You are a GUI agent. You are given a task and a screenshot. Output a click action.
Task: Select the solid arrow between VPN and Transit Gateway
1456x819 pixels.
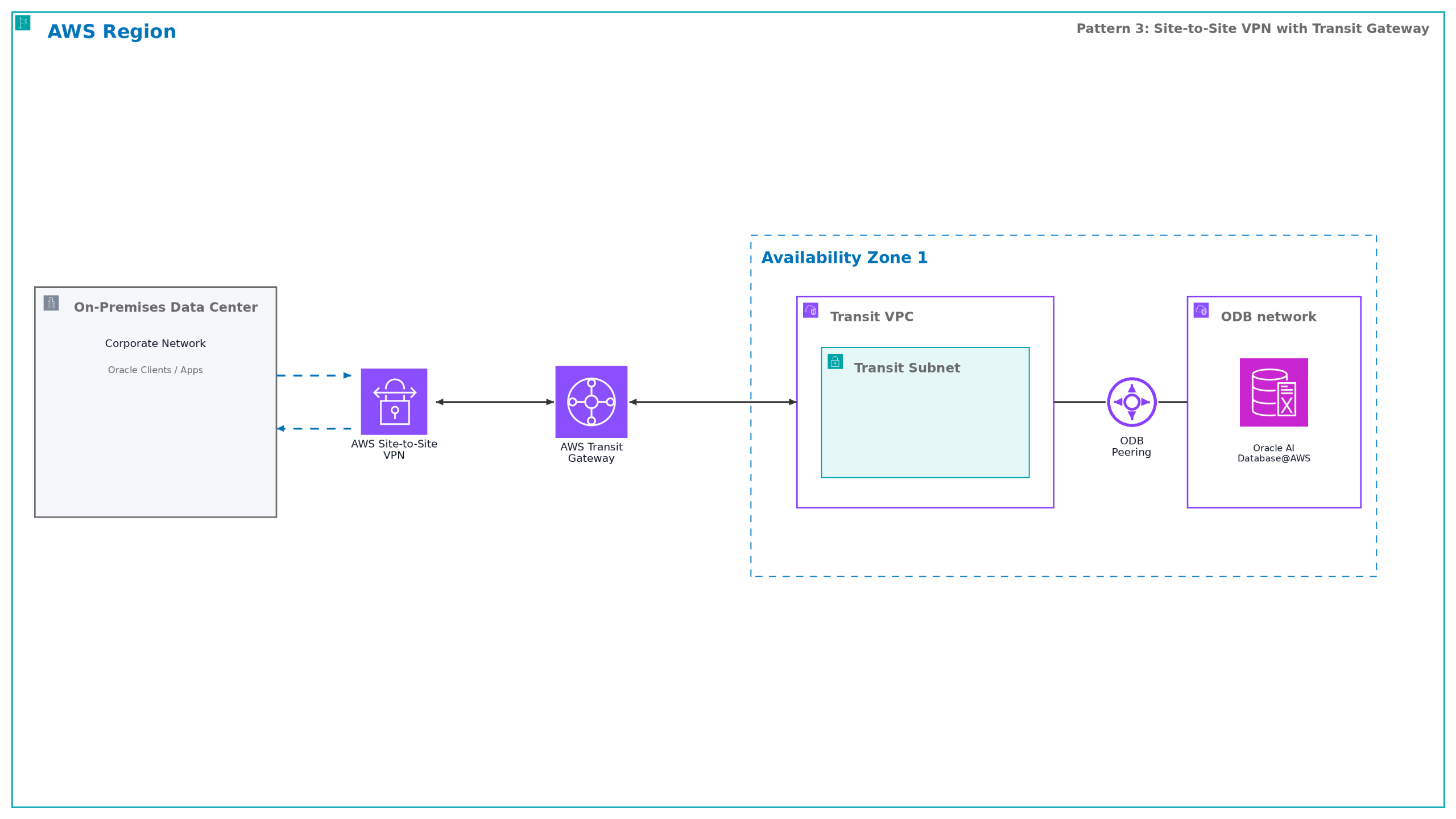[x=495, y=402]
